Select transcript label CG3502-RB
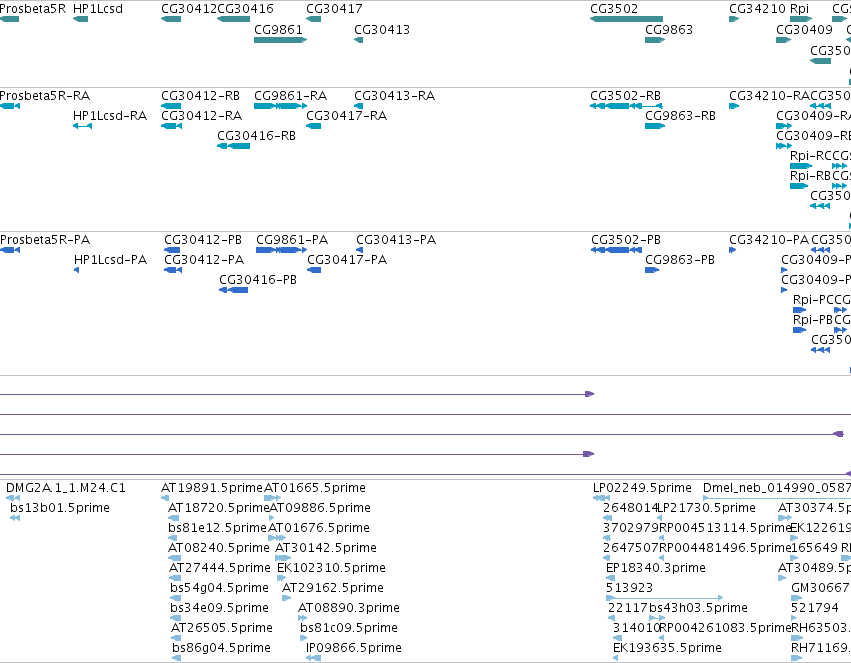Screen dimensions: 851x663 [625, 95]
